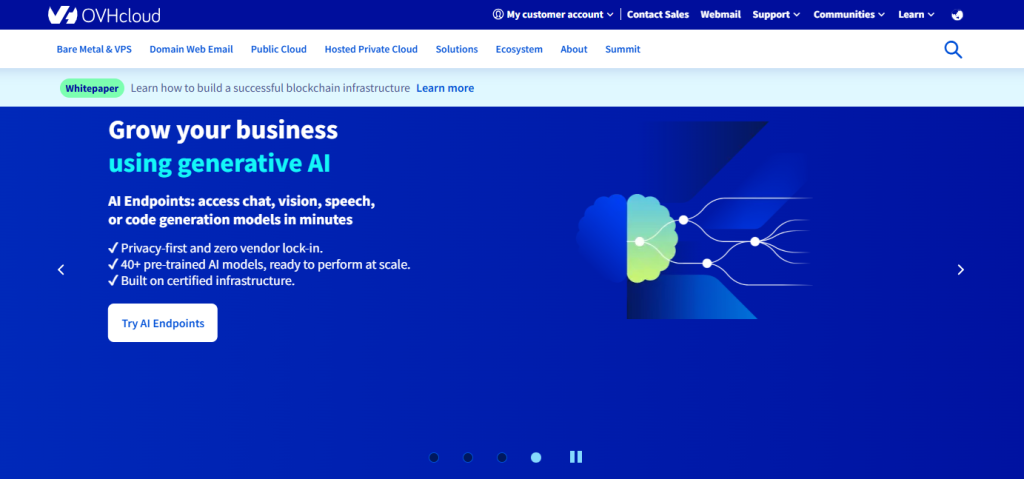Image resolution: width=1024 pixels, height=479 pixels.
Task: Open About menu
Action: (574, 49)
